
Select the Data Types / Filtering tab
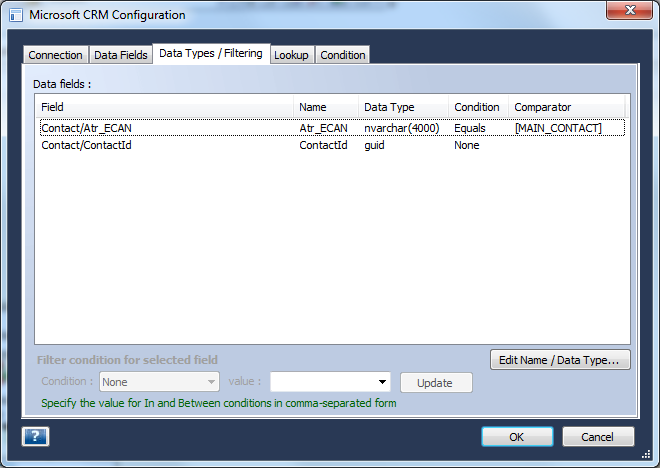[x=211, y=53]
